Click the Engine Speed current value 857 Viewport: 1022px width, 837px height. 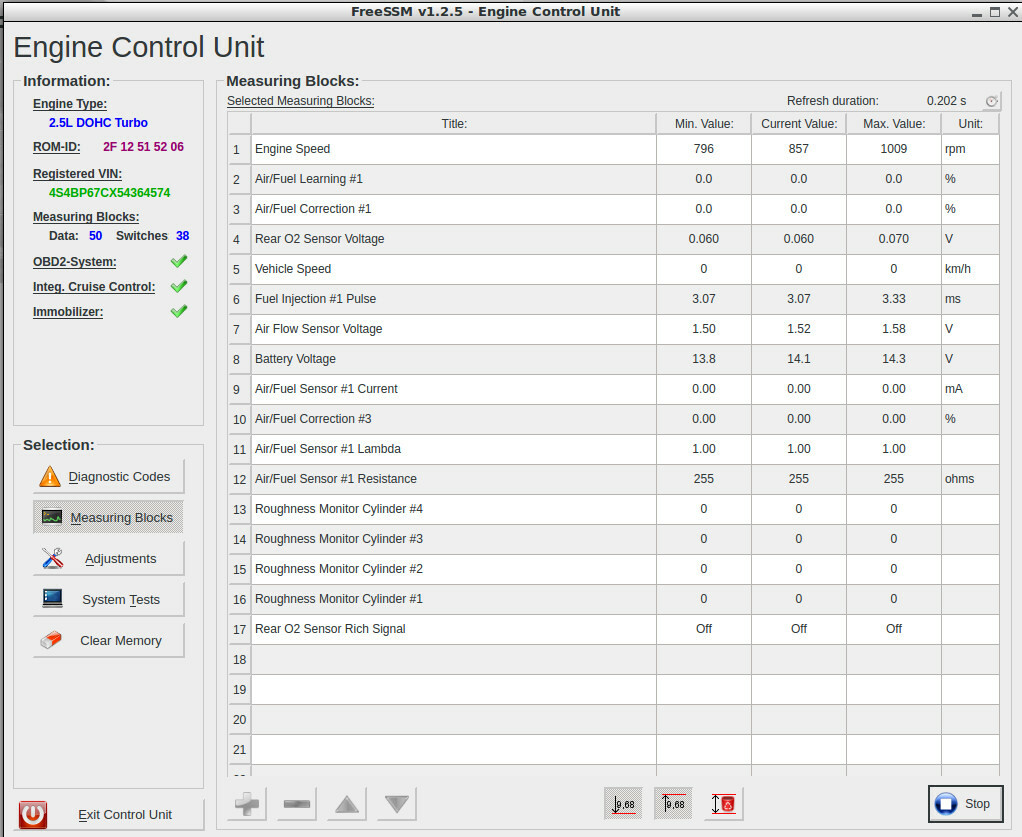pyautogui.click(x=799, y=149)
